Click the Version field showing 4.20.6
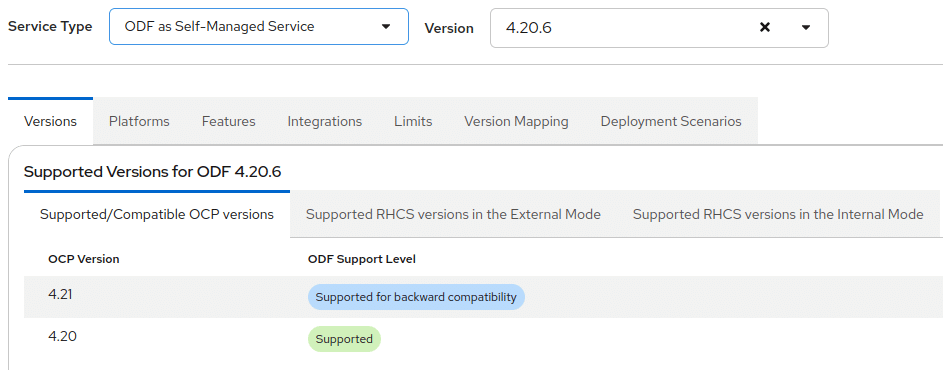This screenshot has height=370, width=943. tap(659, 28)
